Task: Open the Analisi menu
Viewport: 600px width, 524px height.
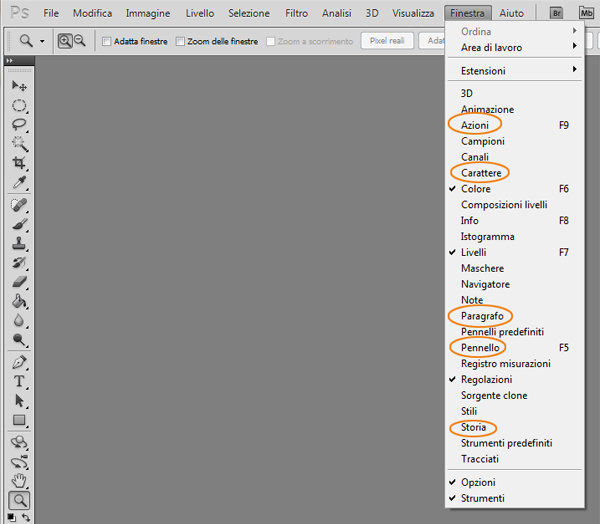Action: [337, 13]
